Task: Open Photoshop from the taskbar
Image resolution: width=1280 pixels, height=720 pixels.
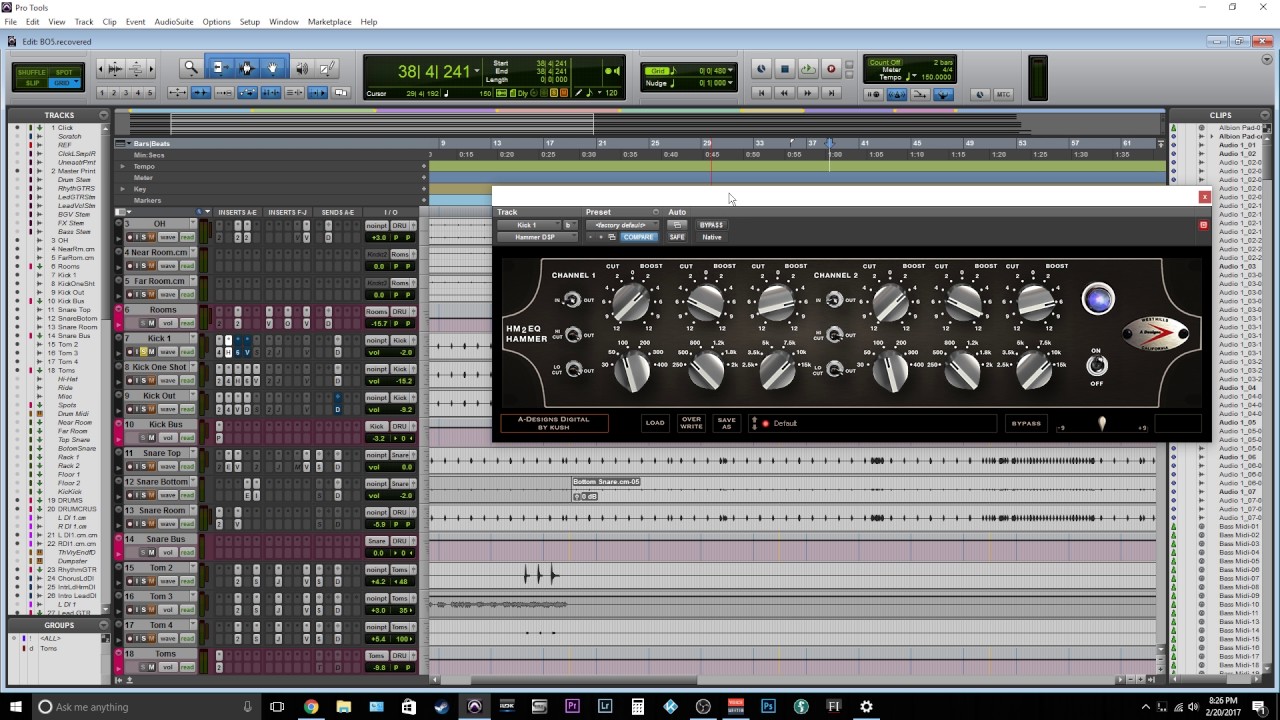Action: (x=768, y=706)
